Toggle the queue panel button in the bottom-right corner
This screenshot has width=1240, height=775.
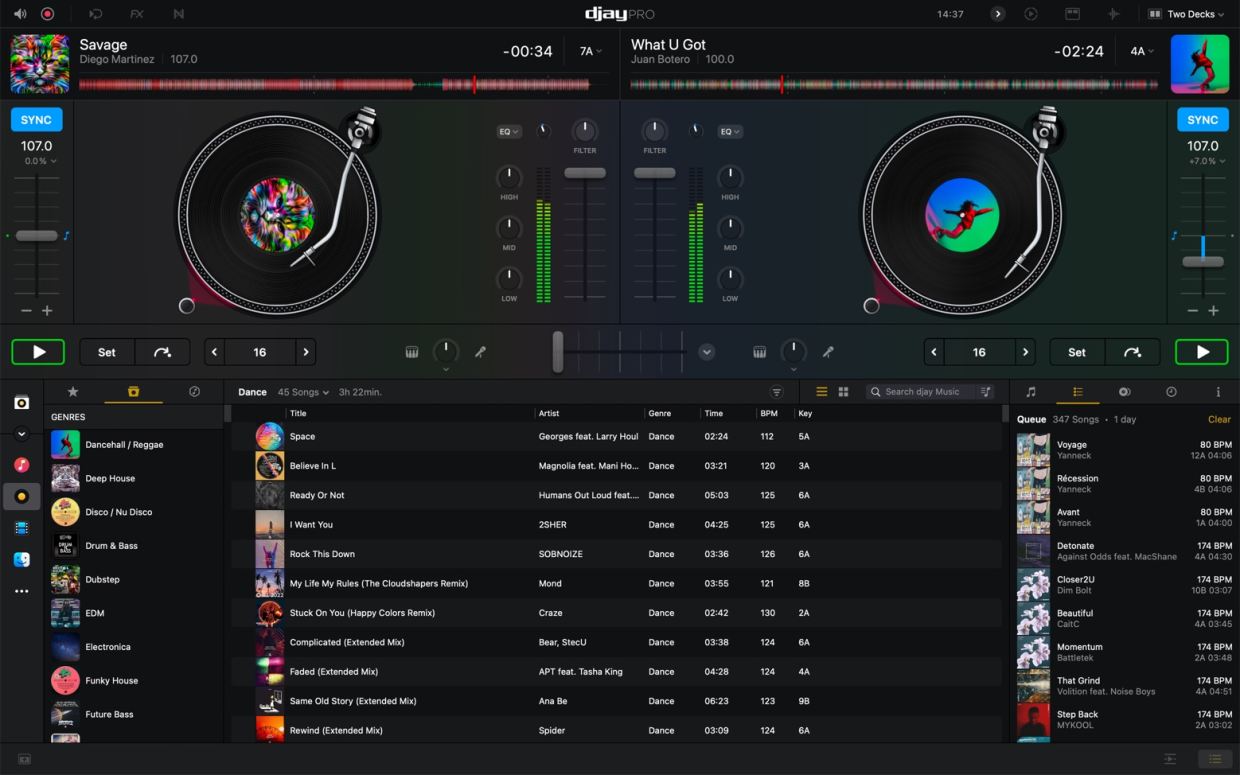(x=1215, y=760)
